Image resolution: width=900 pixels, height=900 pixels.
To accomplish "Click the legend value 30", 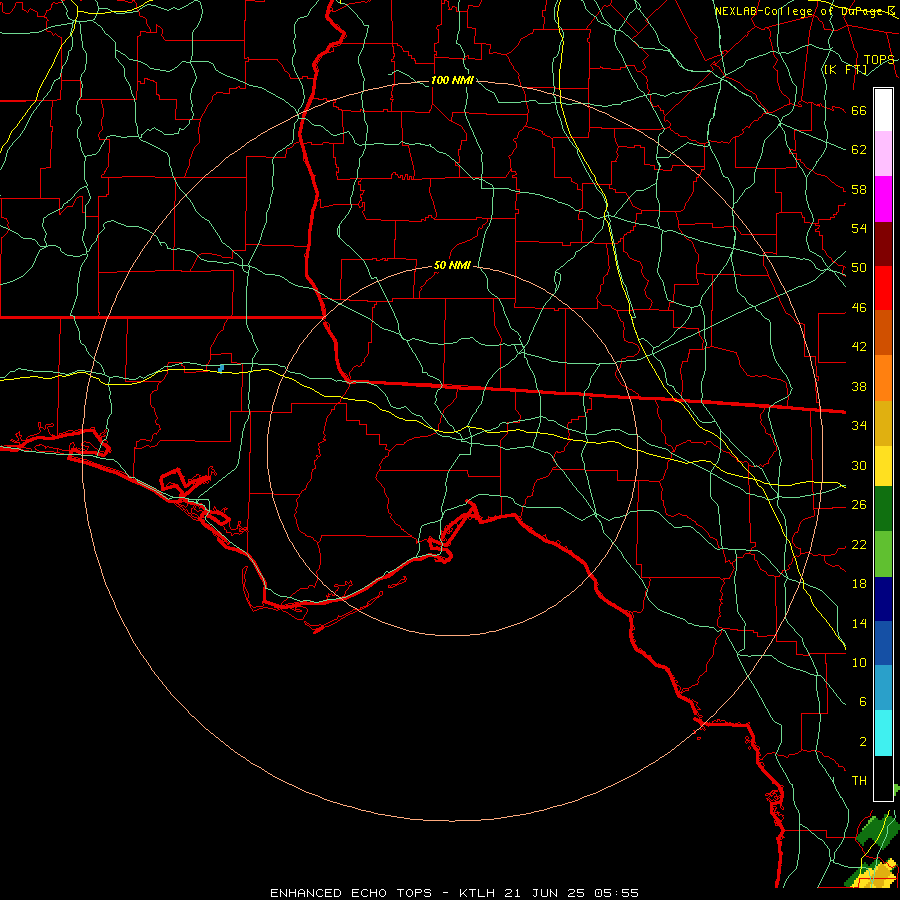I will click(x=859, y=465).
